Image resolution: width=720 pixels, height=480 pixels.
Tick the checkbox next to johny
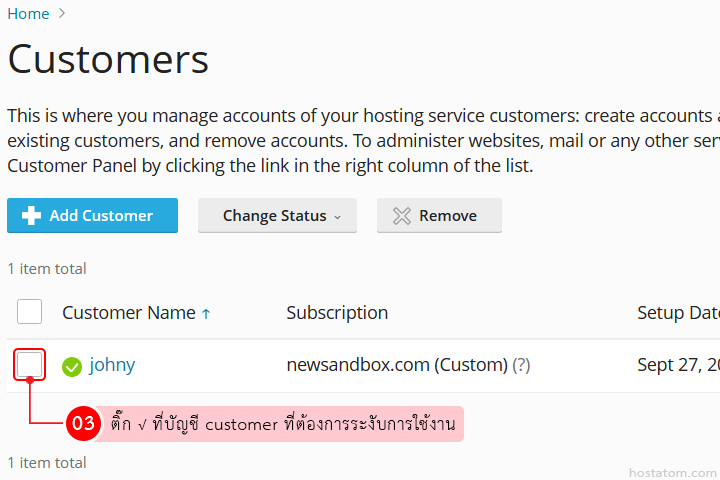29,365
